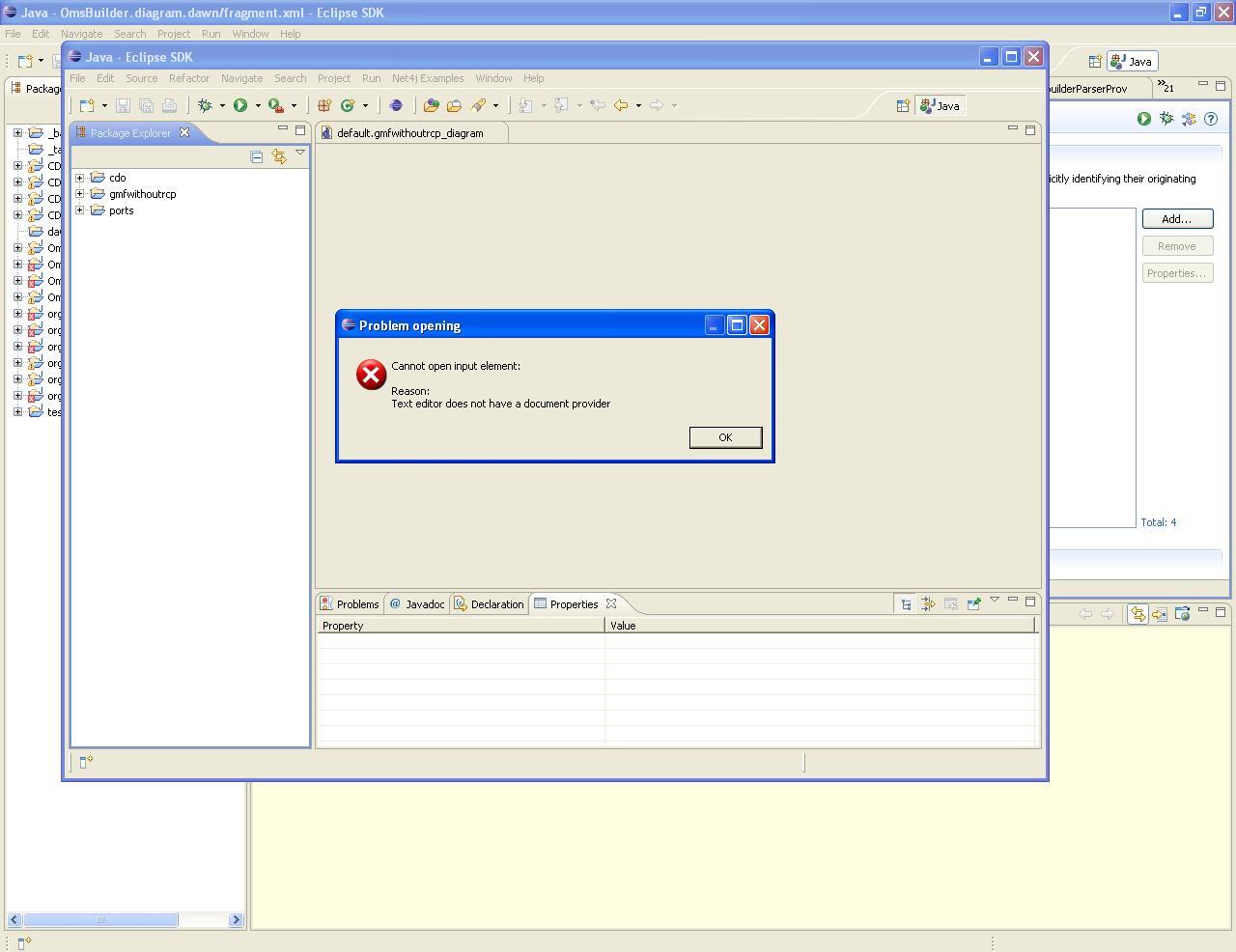Select the ports project in Package Explorer
This screenshot has width=1236, height=952.
[x=121, y=210]
